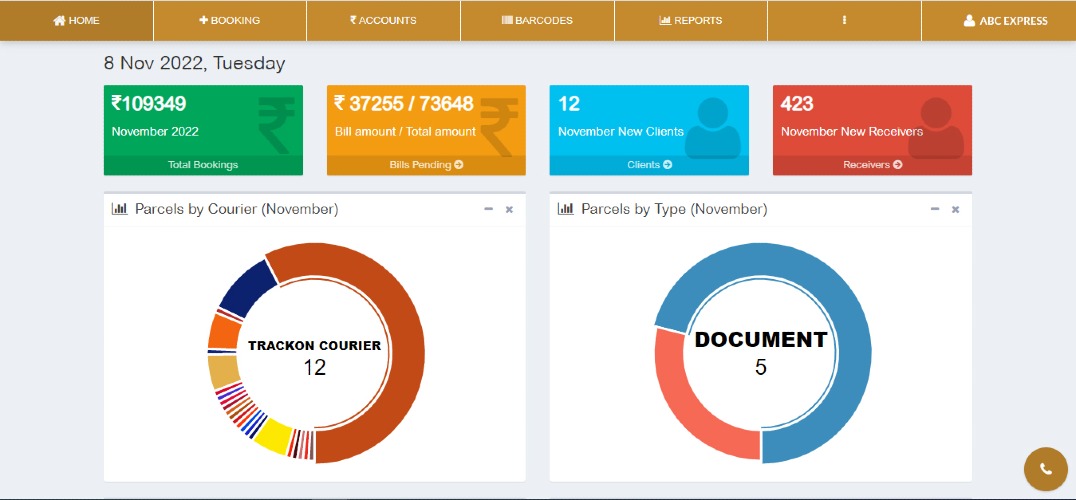Click the rupee icon on orange bills card
The image size is (1076, 500).
(498, 125)
